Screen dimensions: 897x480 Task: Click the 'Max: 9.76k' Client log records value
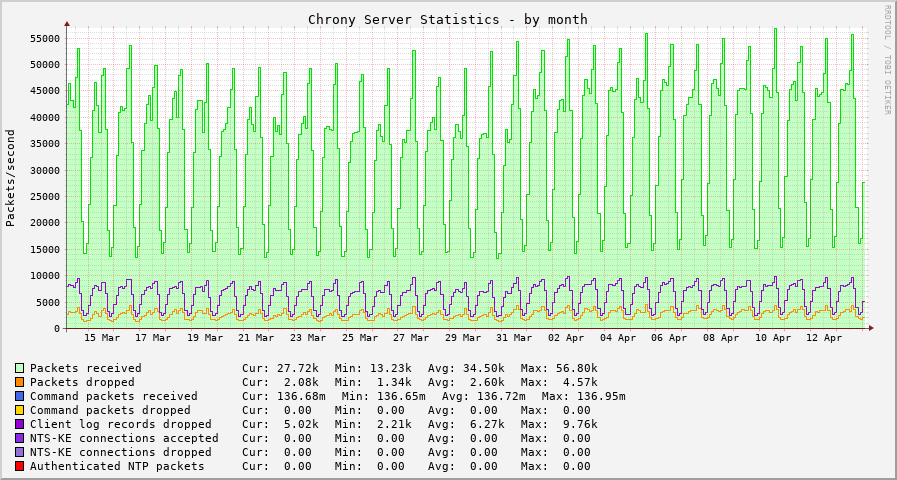tap(559, 424)
